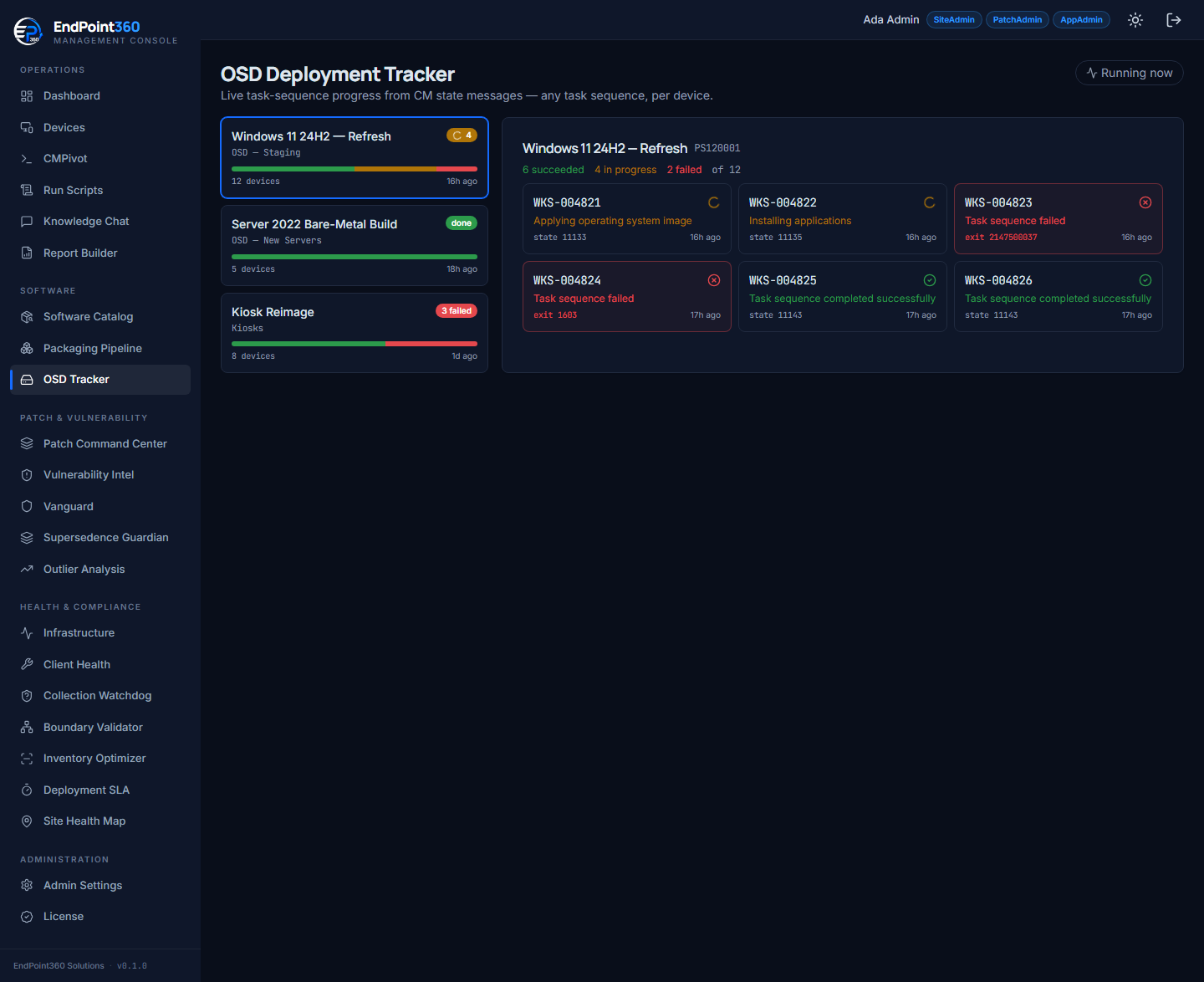The width and height of the screenshot is (1204, 982).
Task: Click the exit 2147500037 code
Action: point(1001,238)
